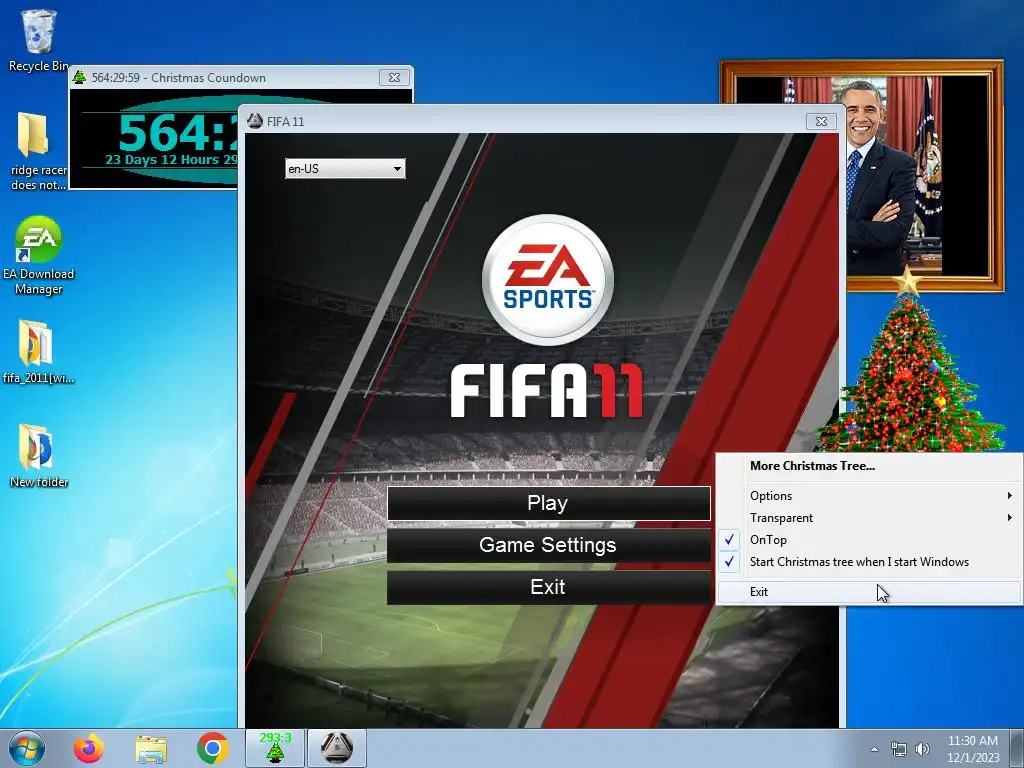Click the FIFA 11 title bar icon
The width and height of the screenshot is (1024, 768).
coord(255,121)
